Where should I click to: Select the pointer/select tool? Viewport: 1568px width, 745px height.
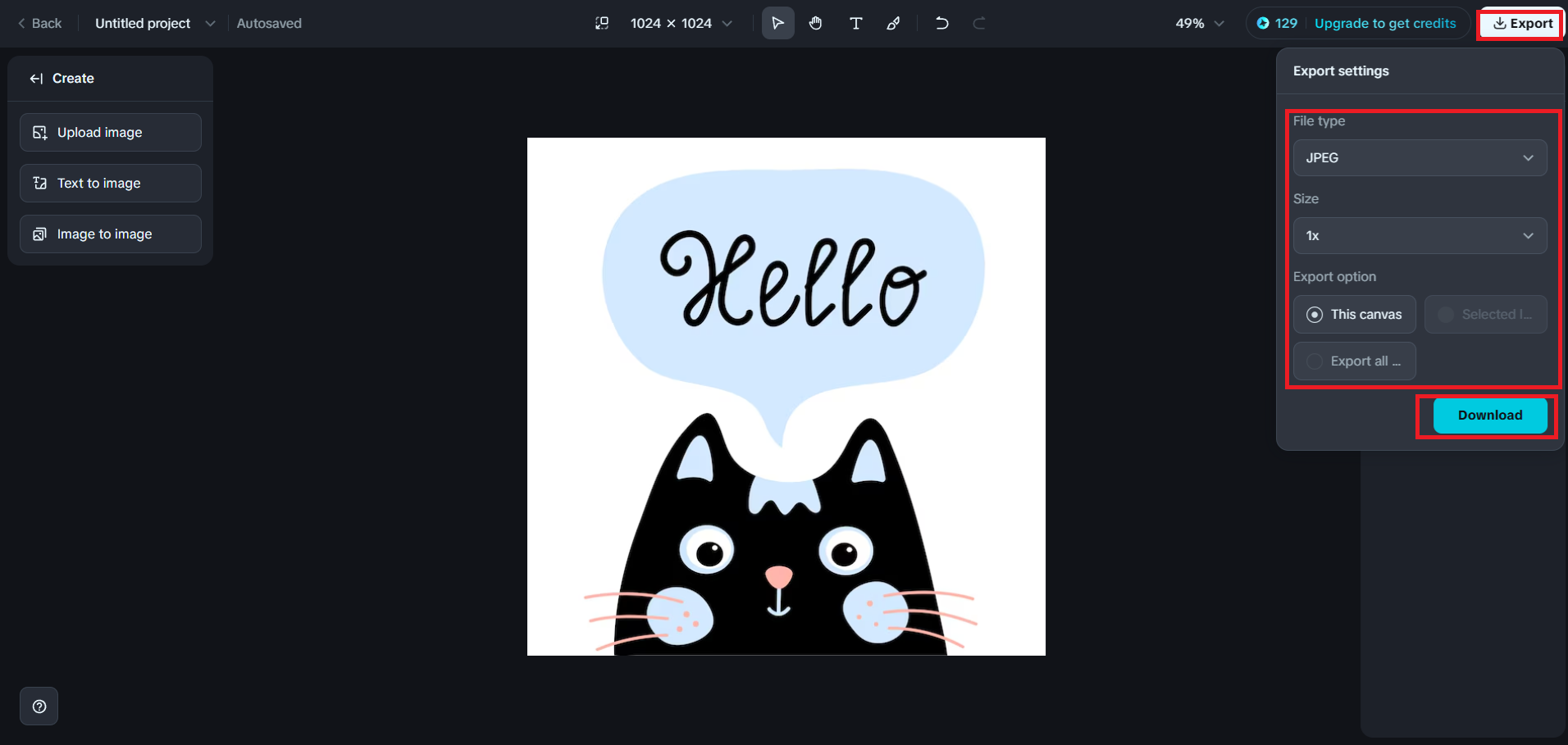pos(777,23)
